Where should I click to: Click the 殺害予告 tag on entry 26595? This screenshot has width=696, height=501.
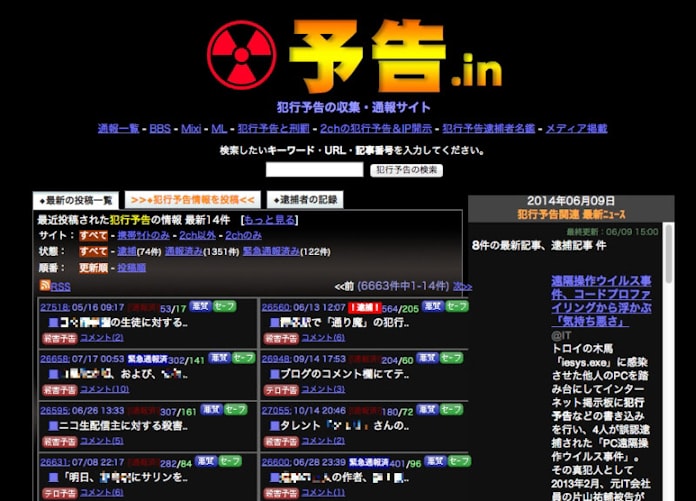pos(60,441)
